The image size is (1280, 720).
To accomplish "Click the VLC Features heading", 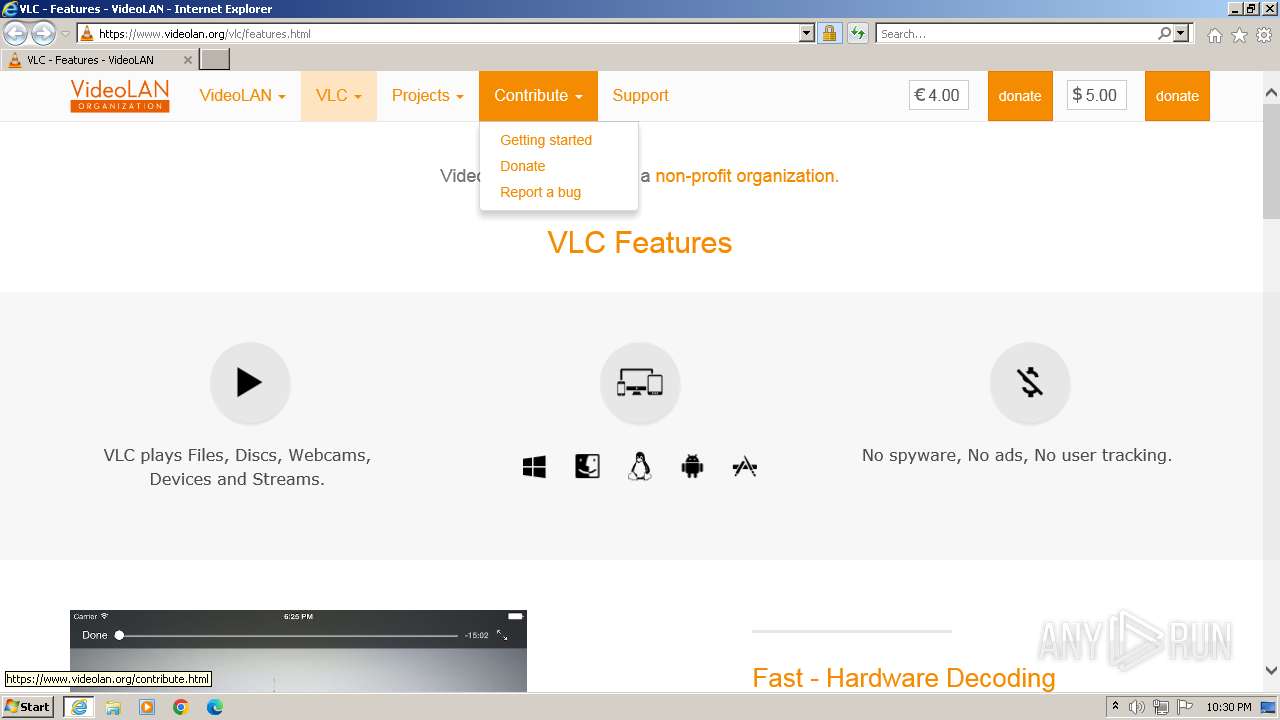I will tap(640, 243).
